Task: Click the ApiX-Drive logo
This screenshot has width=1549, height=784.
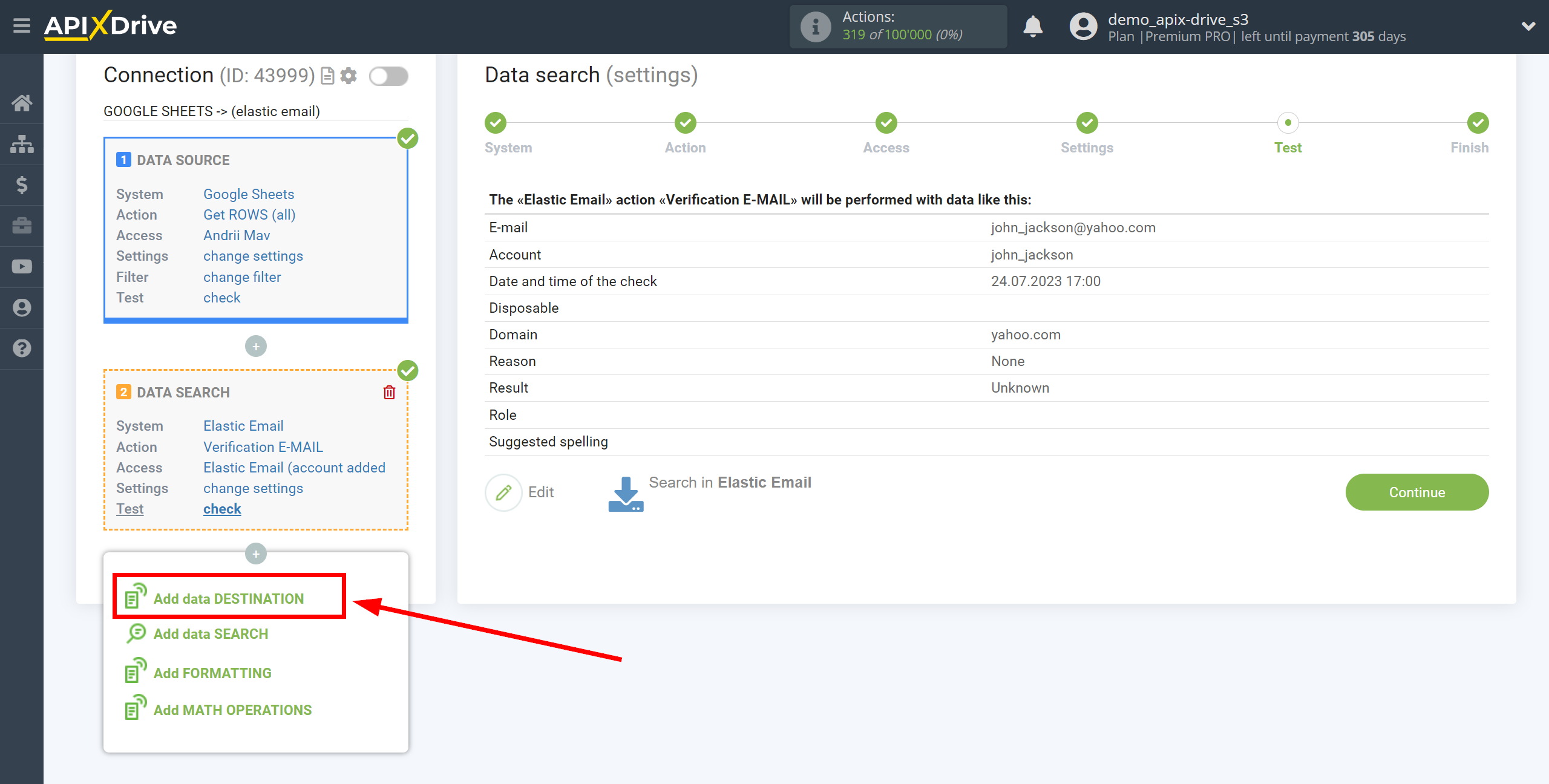Action: pyautogui.click(x=111, y=26)
